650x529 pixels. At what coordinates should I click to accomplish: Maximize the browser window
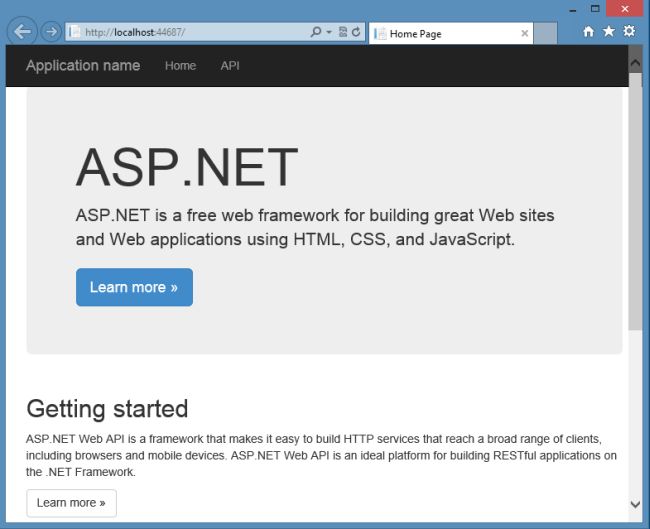595,9
